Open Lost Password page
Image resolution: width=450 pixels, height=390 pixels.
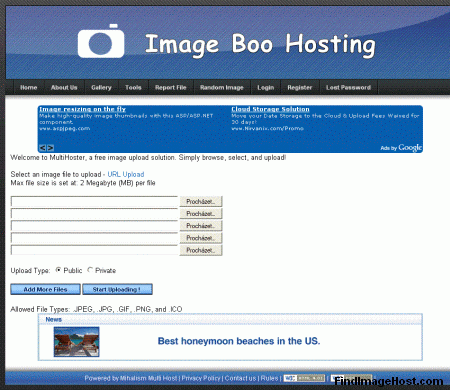tap(348, 87)
